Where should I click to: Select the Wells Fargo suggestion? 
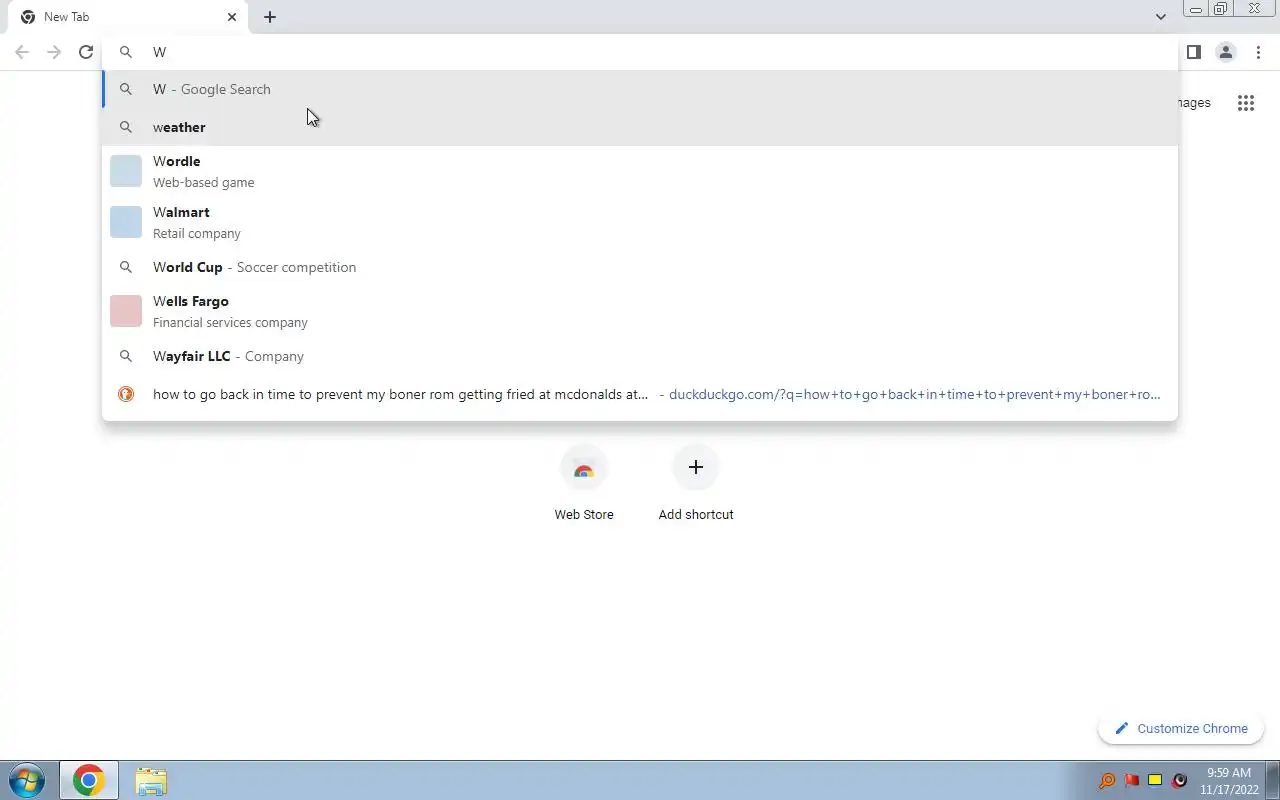coord(640,311)
